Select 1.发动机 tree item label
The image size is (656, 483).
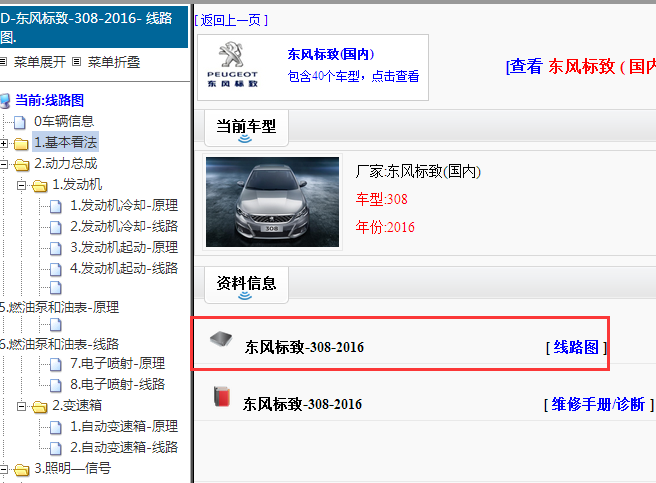pos(77,184)
